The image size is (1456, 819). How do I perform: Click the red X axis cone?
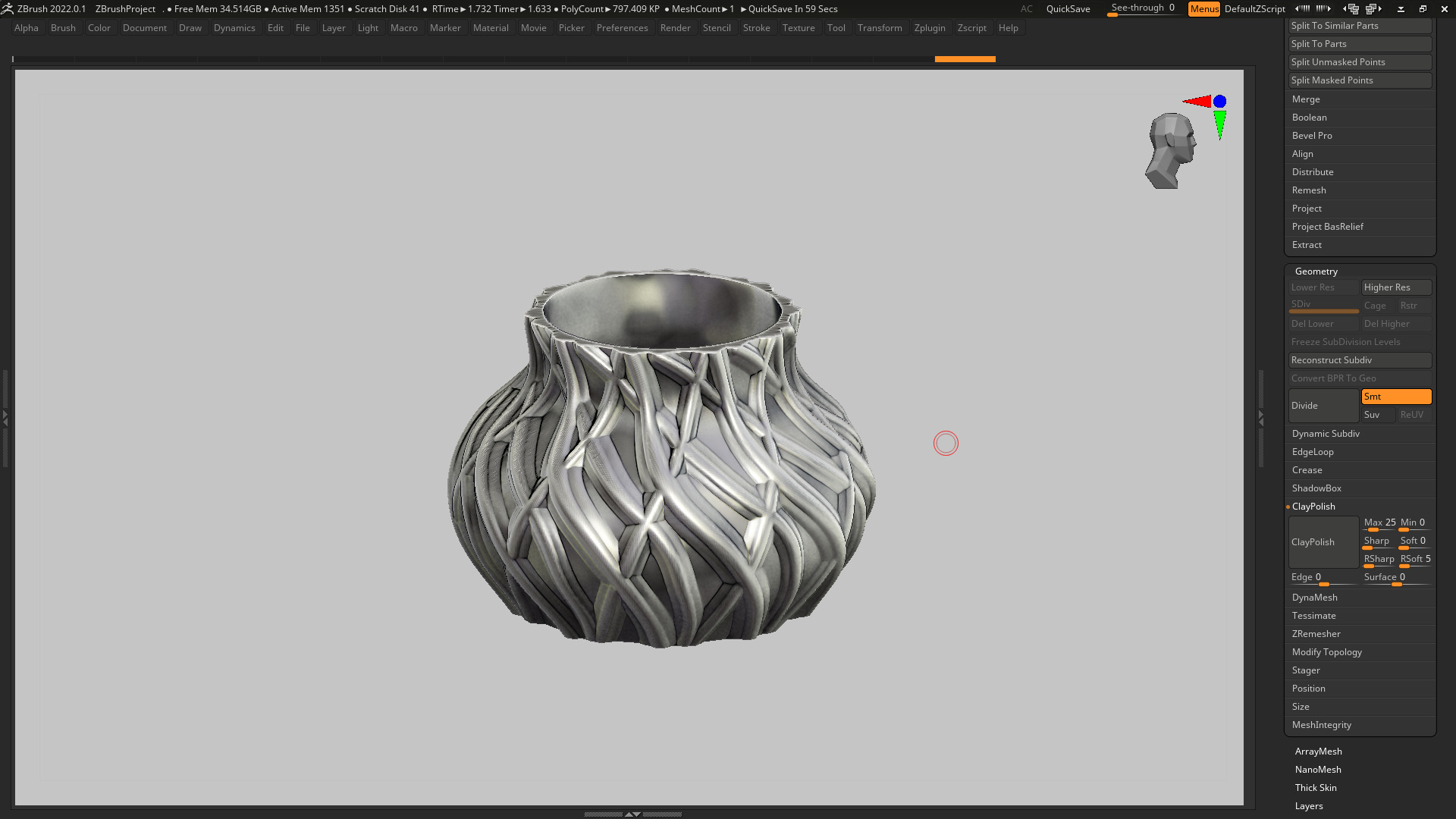(1197, 102)
